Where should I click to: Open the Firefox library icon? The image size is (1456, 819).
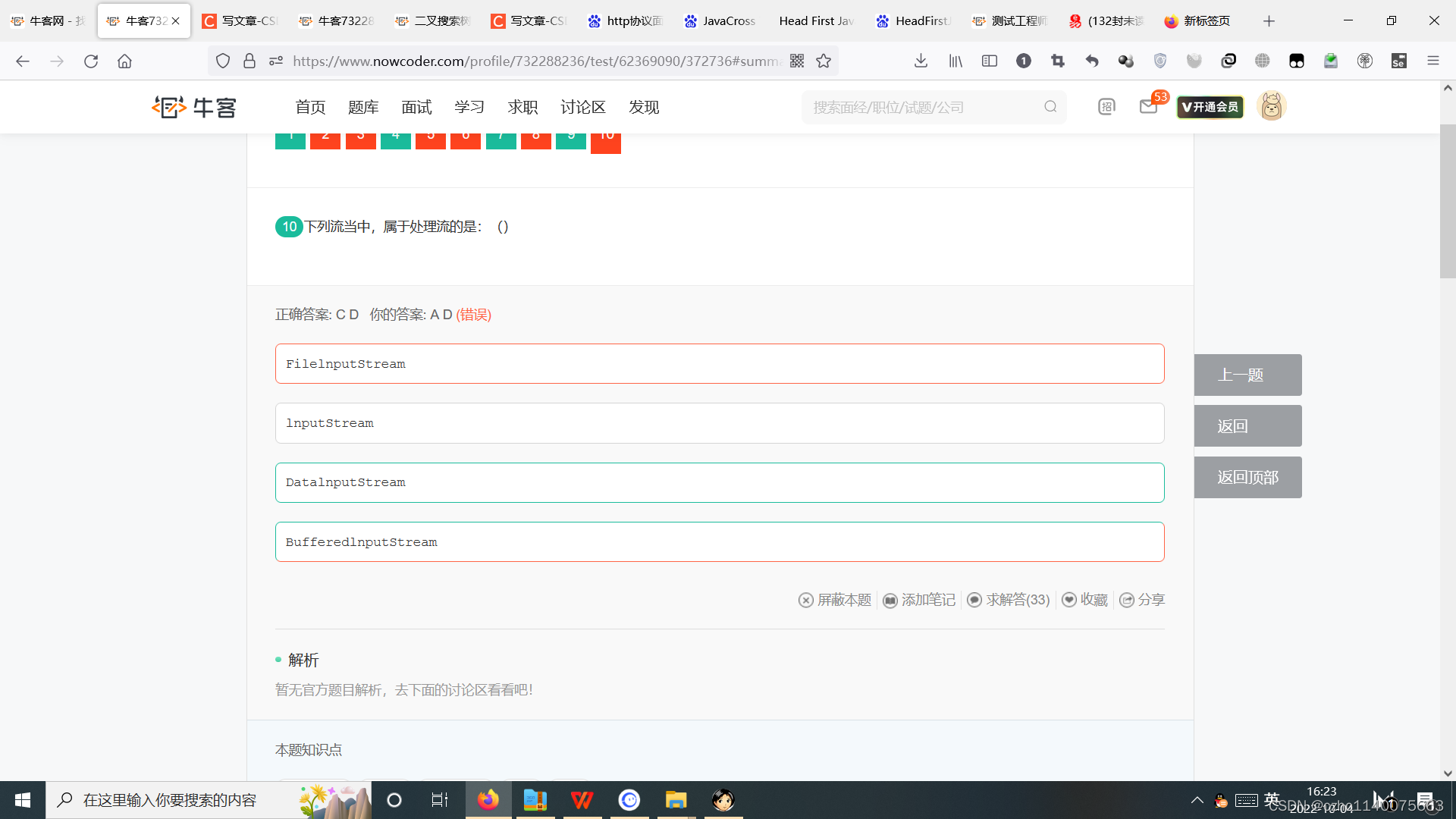955,61
